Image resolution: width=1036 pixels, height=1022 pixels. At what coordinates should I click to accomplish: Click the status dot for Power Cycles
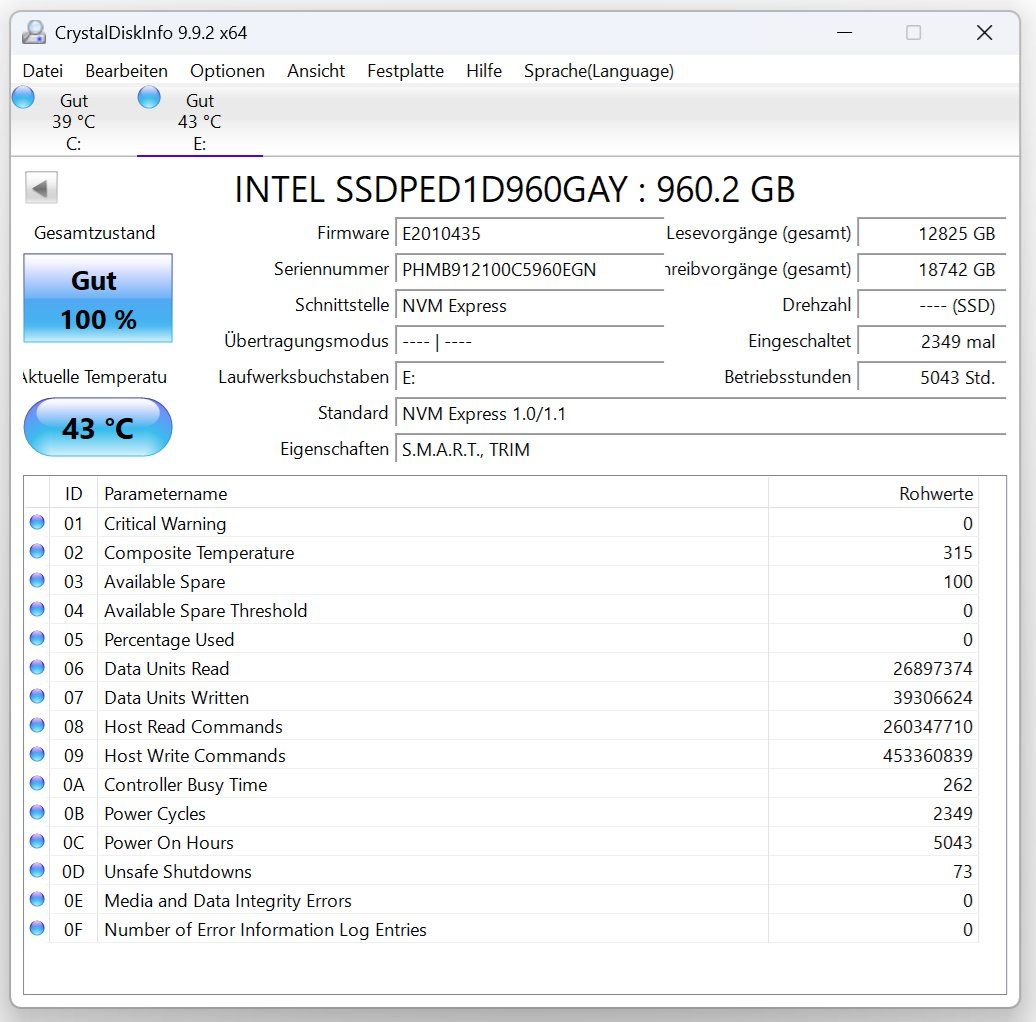point(37,813)
